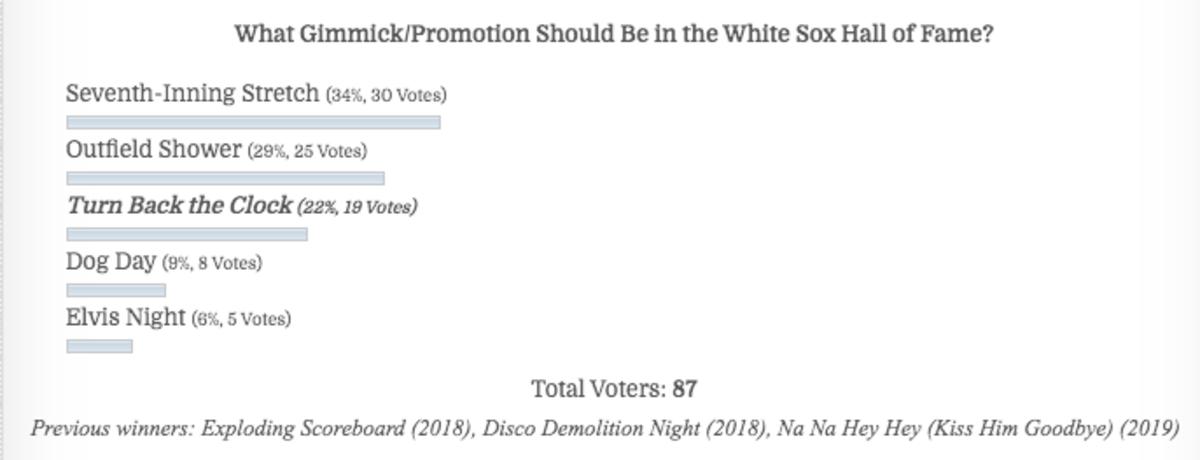
Task: Click the poll question title text
Action: (614, 34)
